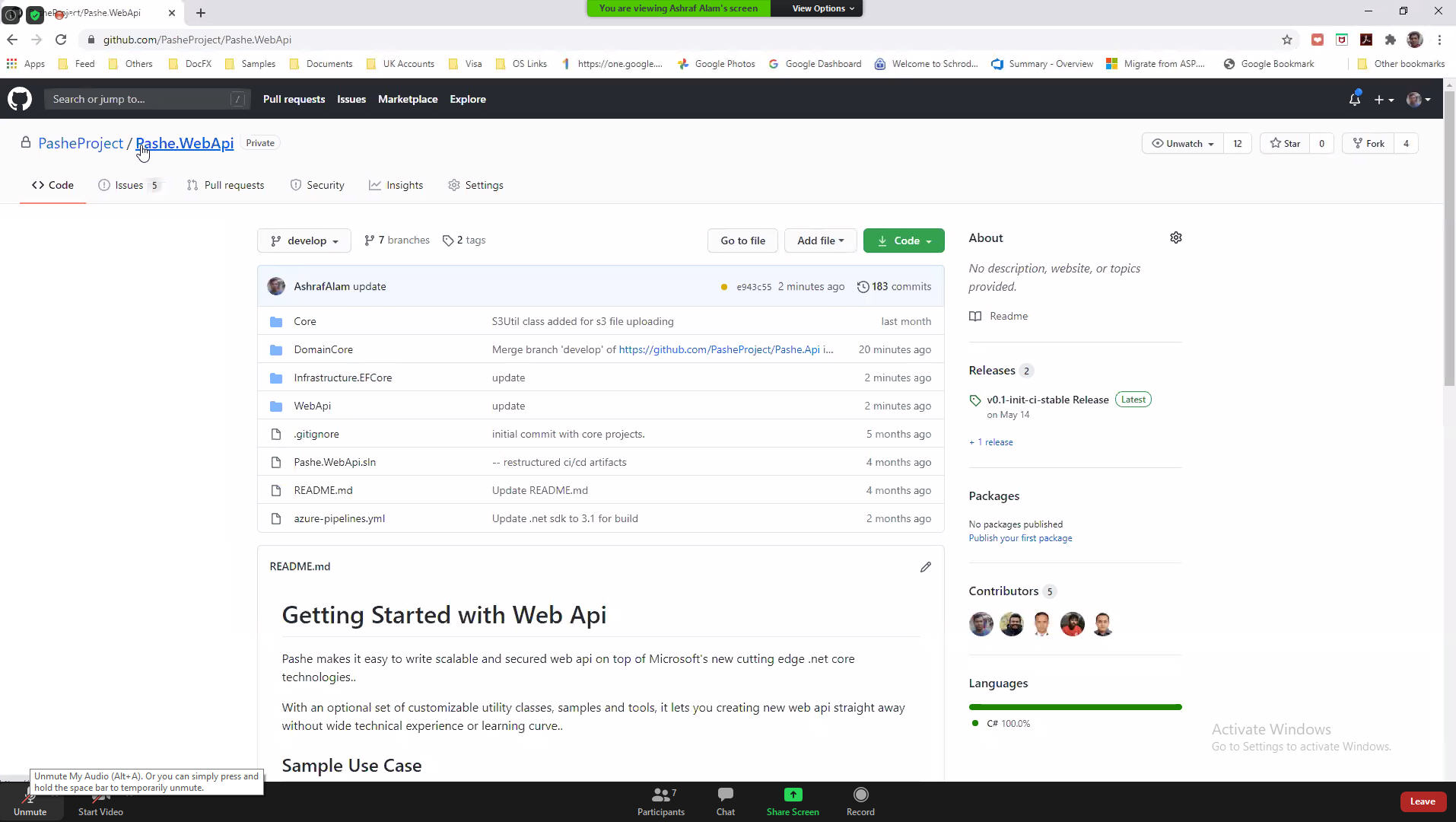Expand the develop branch dropdown

click(x=304, y=241)
